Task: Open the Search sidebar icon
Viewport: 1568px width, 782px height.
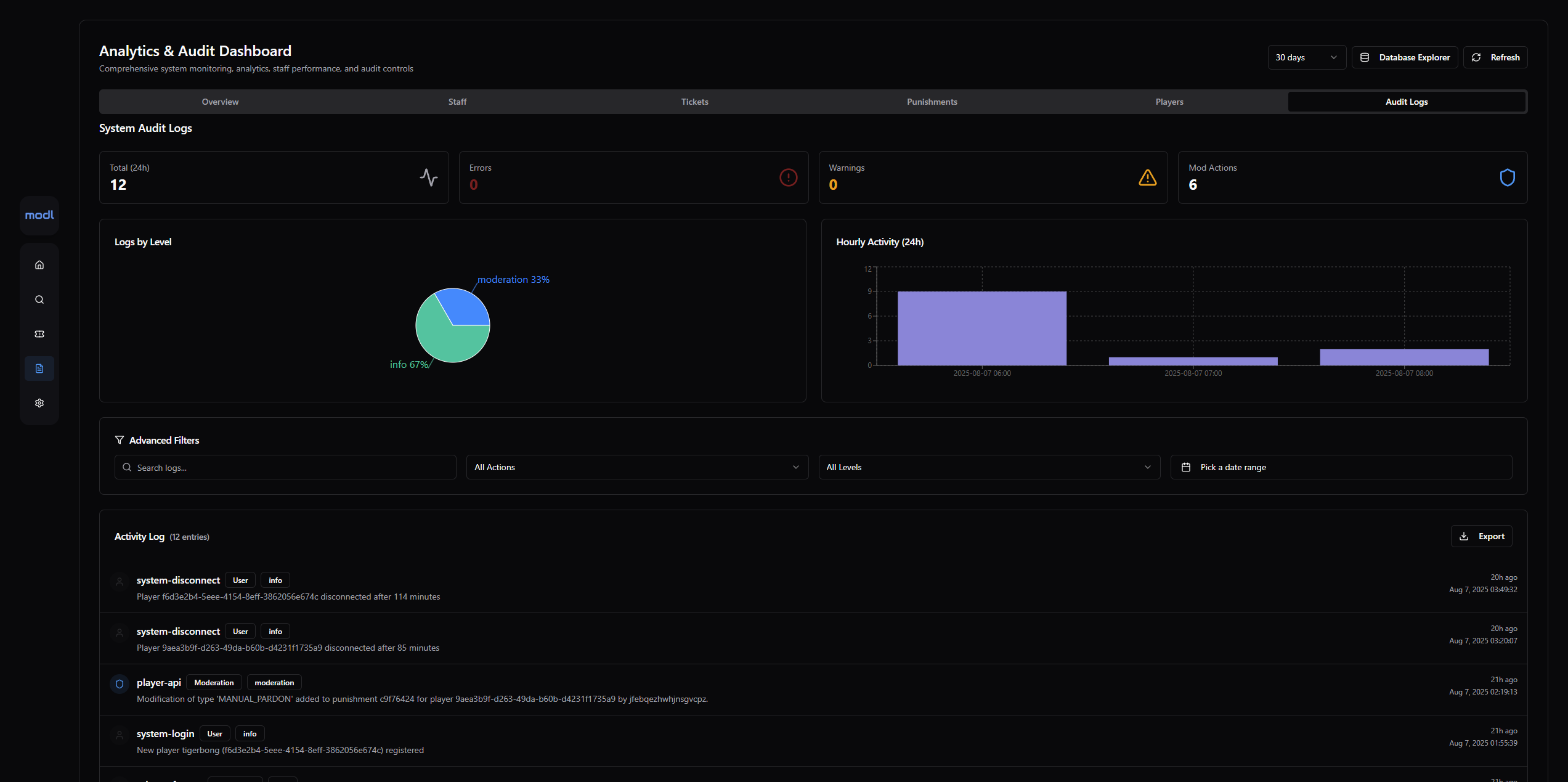Action: click(x=39, y=299)
